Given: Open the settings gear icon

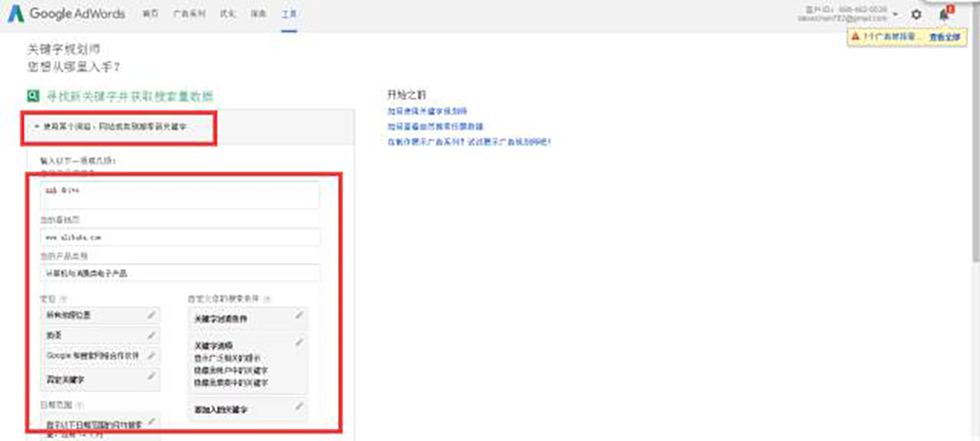Looking at the screenshot, I should [x=916, y=15].
